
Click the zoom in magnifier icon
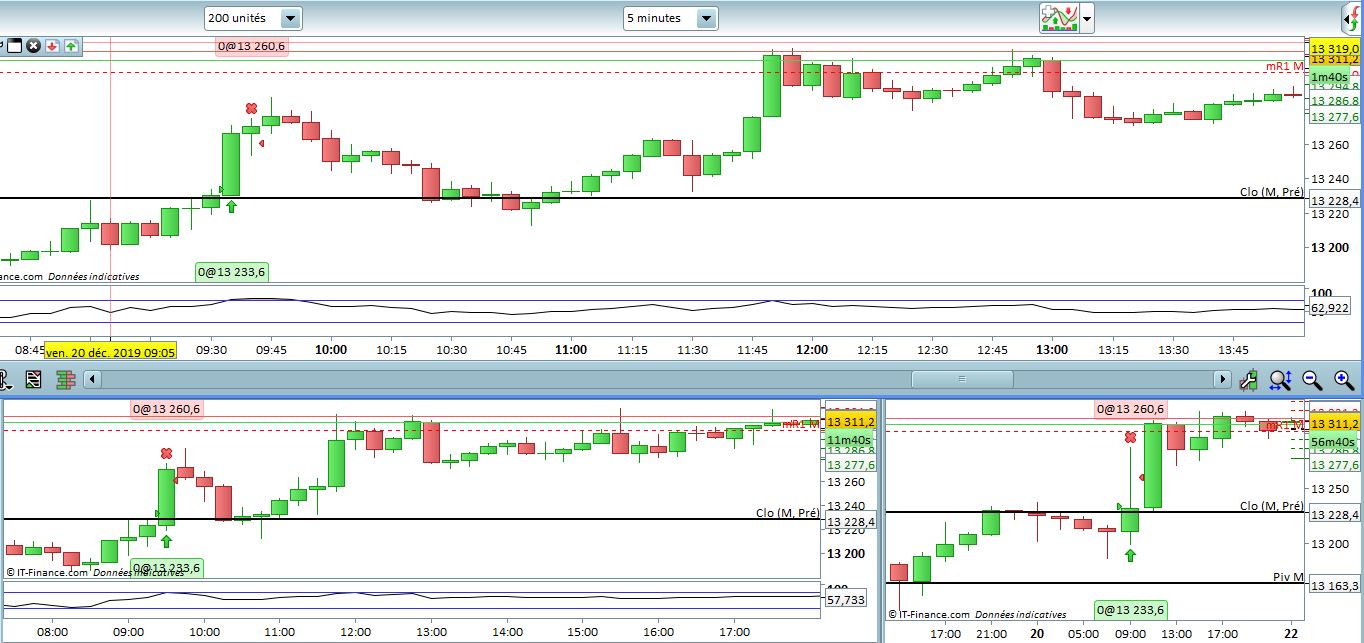1343,379
